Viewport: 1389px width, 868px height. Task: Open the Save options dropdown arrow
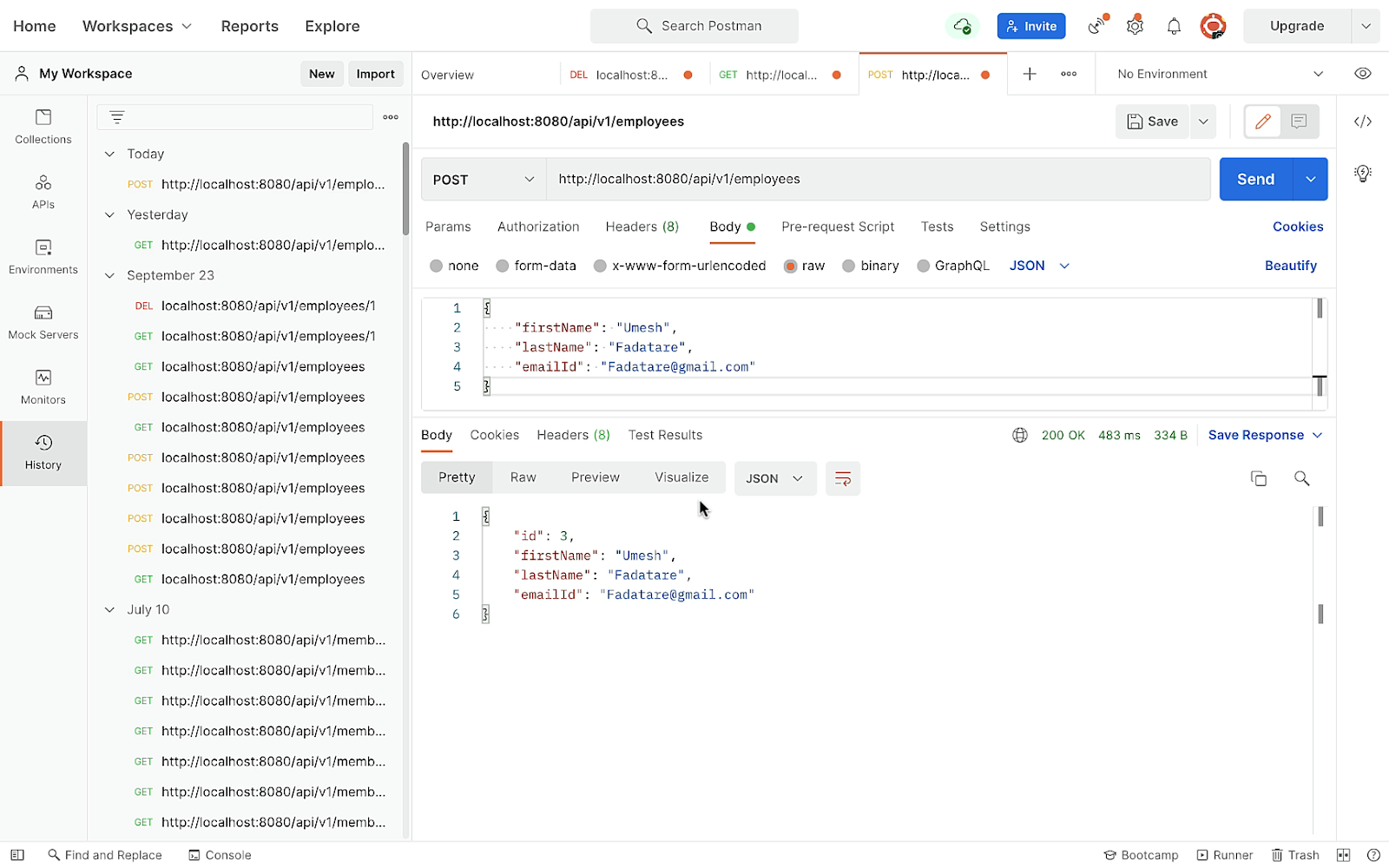click(x=1203, y=122)
